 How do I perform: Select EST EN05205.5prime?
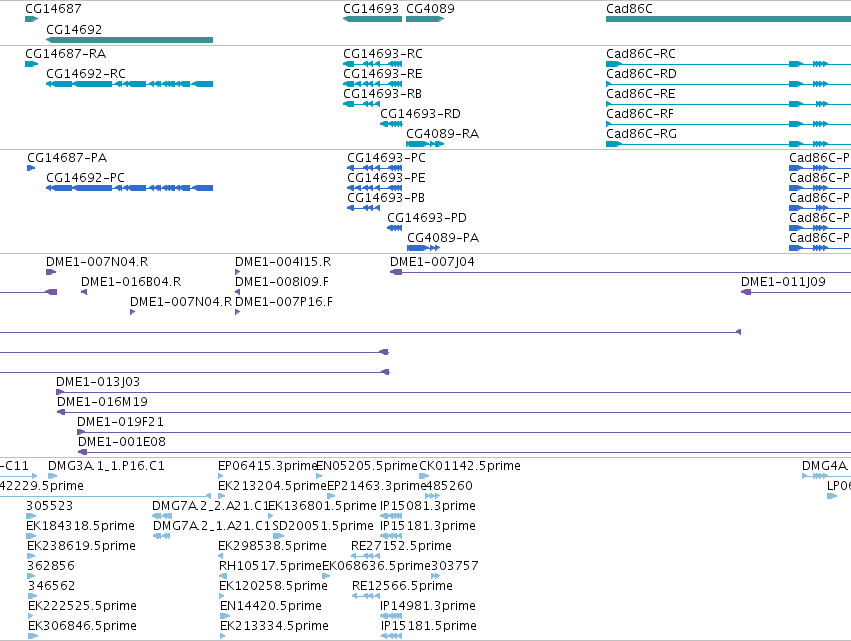(367, 466)
